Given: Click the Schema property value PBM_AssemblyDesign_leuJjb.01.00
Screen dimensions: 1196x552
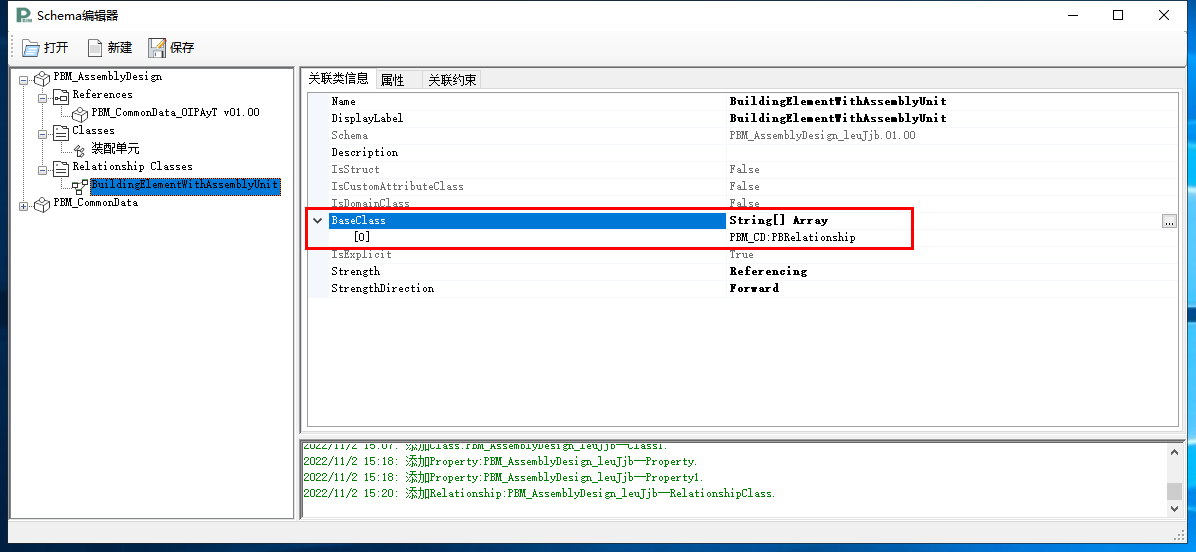Looking at the screenshot, I should [822, 135].
